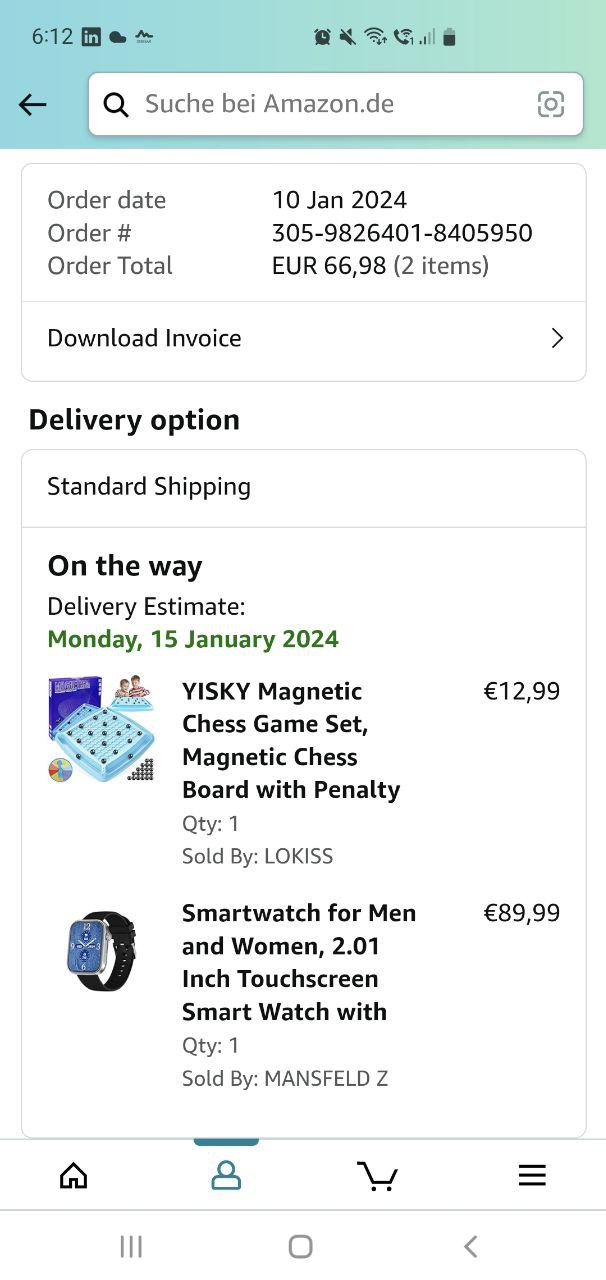
Task: Open YISKY Magnetic Chess Game Set title
Action: click(x=290, y=740)
